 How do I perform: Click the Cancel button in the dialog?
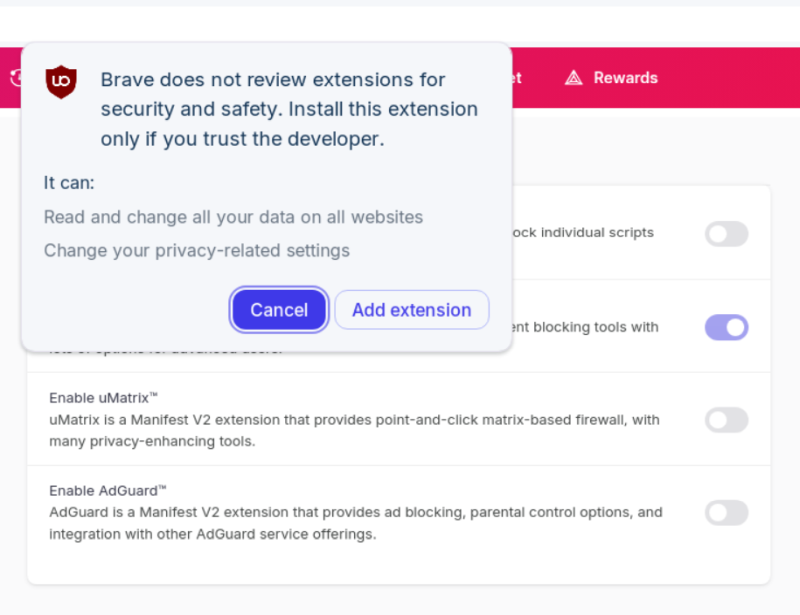point(279,310)
